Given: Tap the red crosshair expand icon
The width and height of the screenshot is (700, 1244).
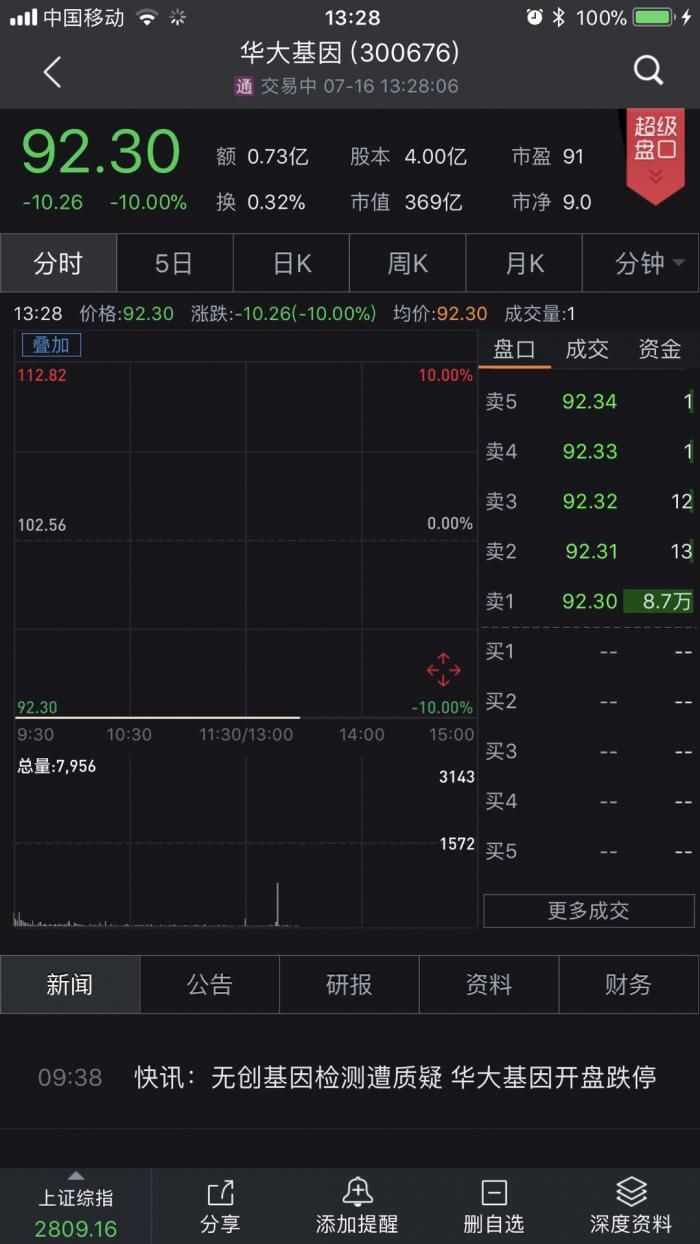Looking at the screenshot, I should (x=443, y=669).
